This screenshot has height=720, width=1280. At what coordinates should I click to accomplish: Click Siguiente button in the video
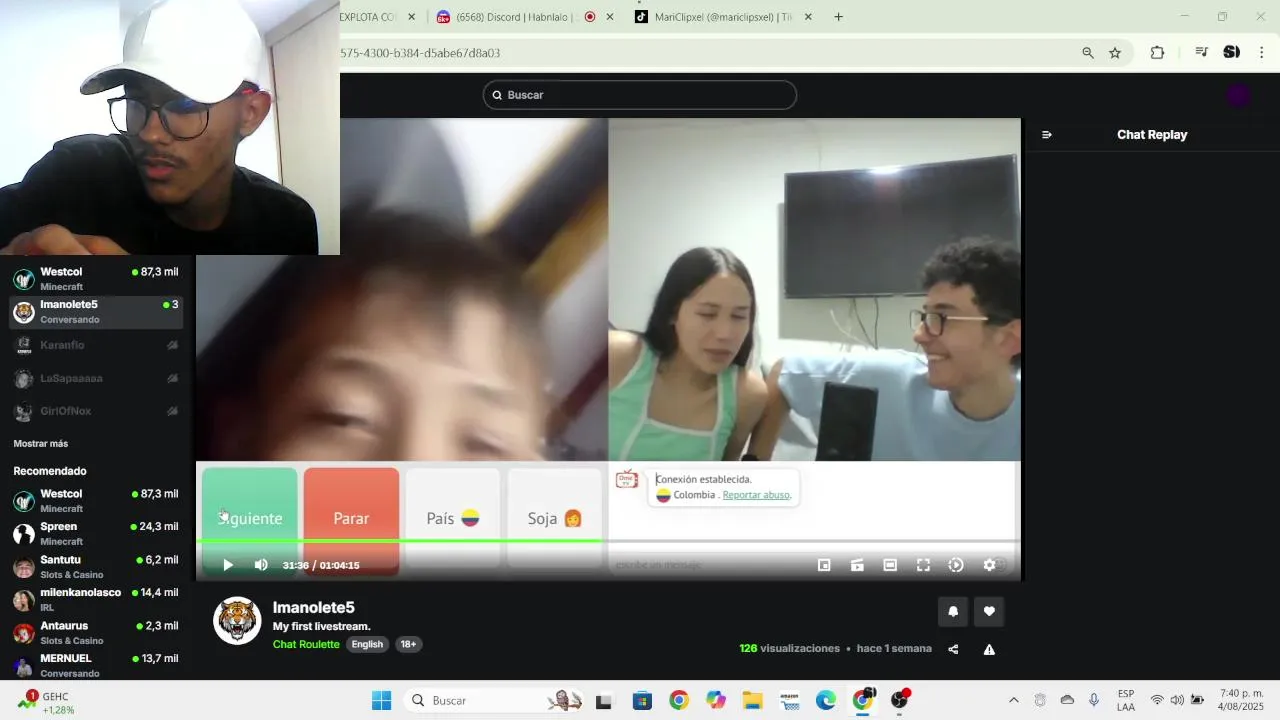click(x=250, y=518)
